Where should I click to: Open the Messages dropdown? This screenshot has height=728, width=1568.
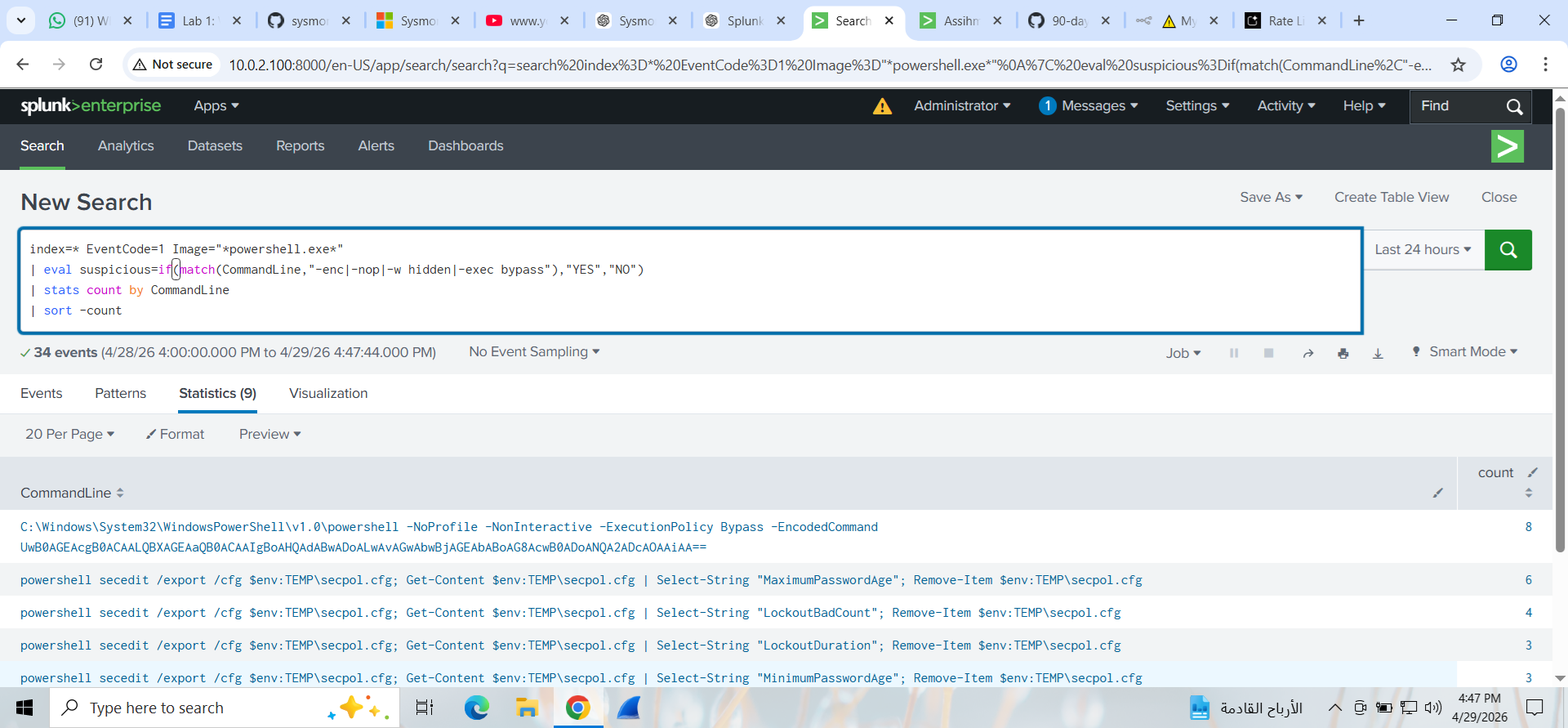click(x=1089, y=105)
